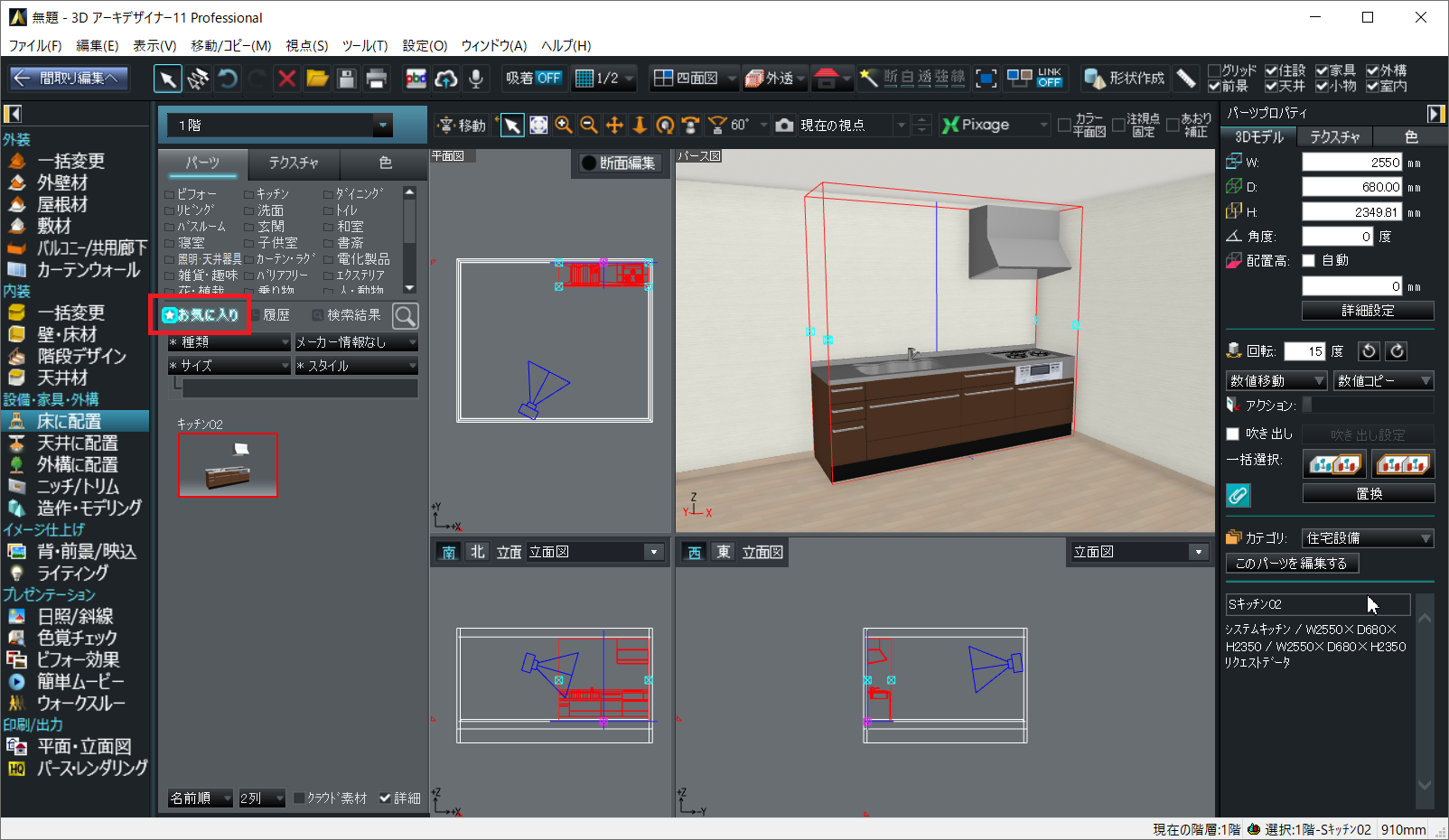Expand the カテゴリ 住宅設備 dropdown
Image resolution: width=1449 pixels, height=840 pixels.
pos(1425,538)
